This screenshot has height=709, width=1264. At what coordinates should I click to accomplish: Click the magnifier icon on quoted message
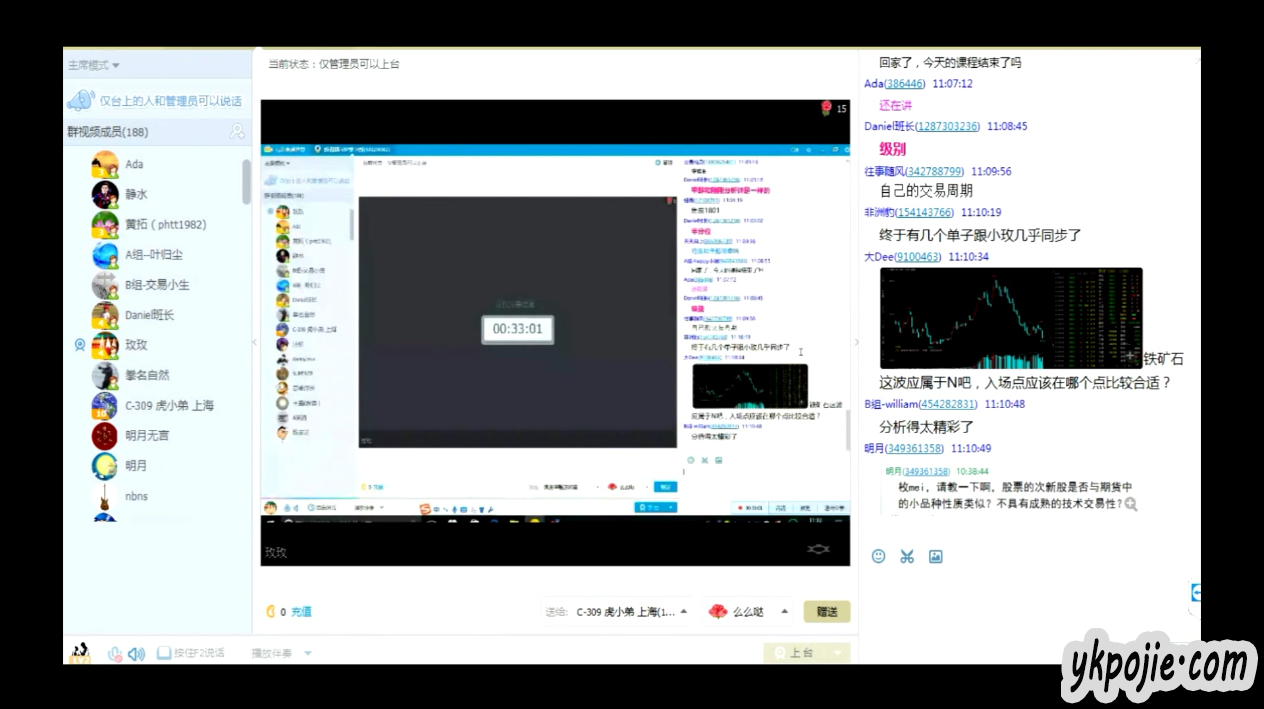(x=1131, y=505)
